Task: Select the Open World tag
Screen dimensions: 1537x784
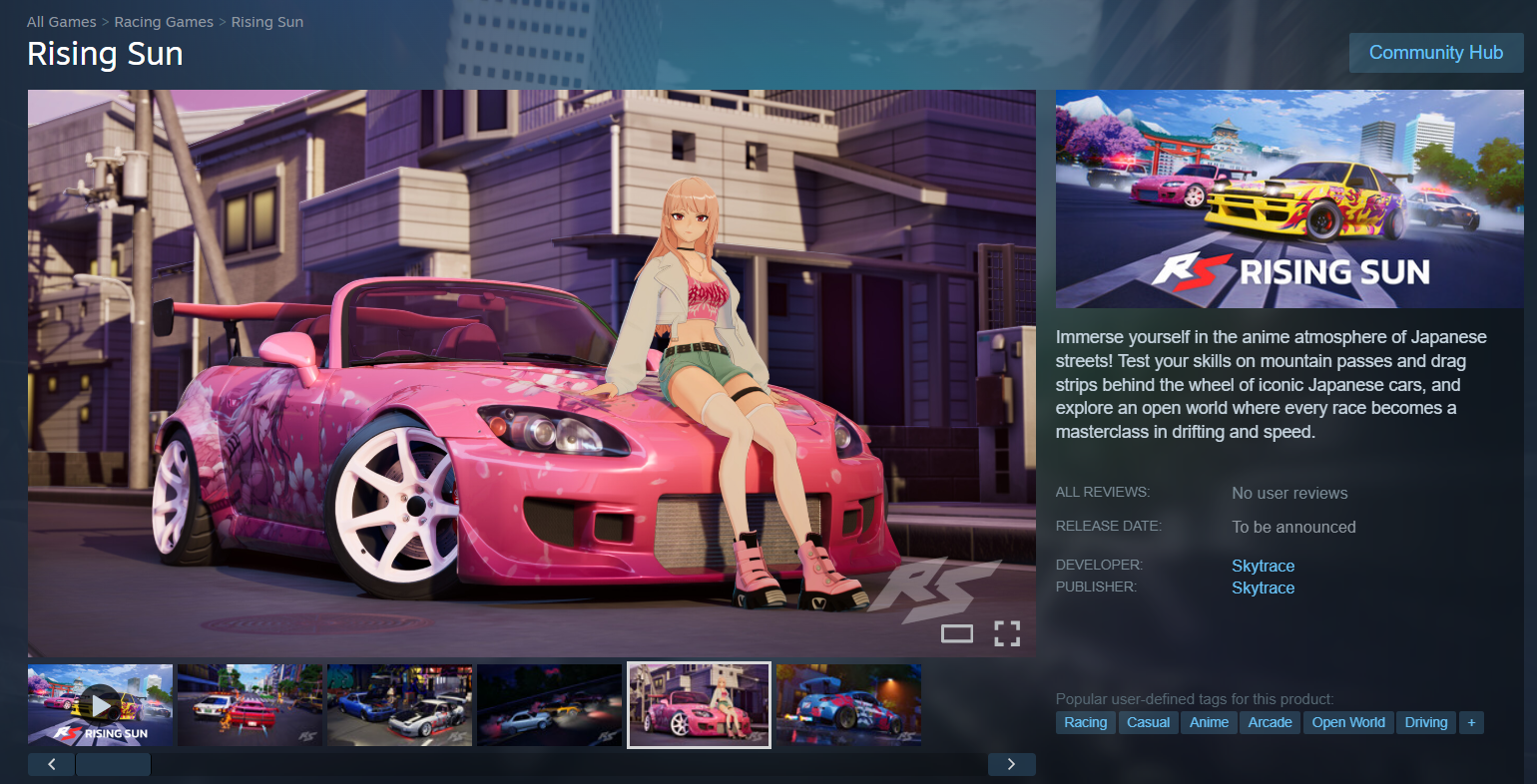Action: (x=1348, y=722)
